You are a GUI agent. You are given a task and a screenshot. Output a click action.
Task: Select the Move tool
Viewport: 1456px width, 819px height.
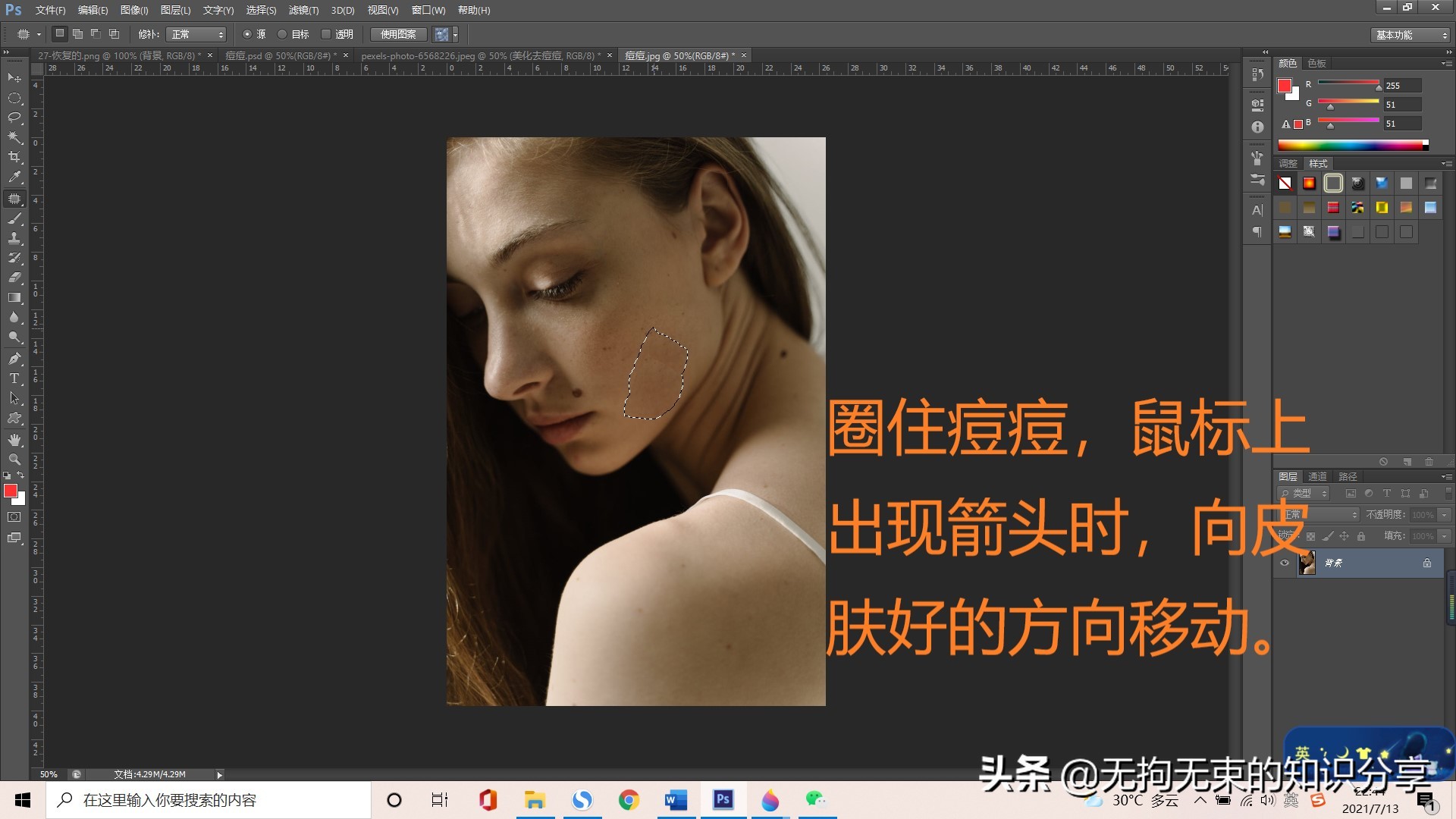(14, 78)
